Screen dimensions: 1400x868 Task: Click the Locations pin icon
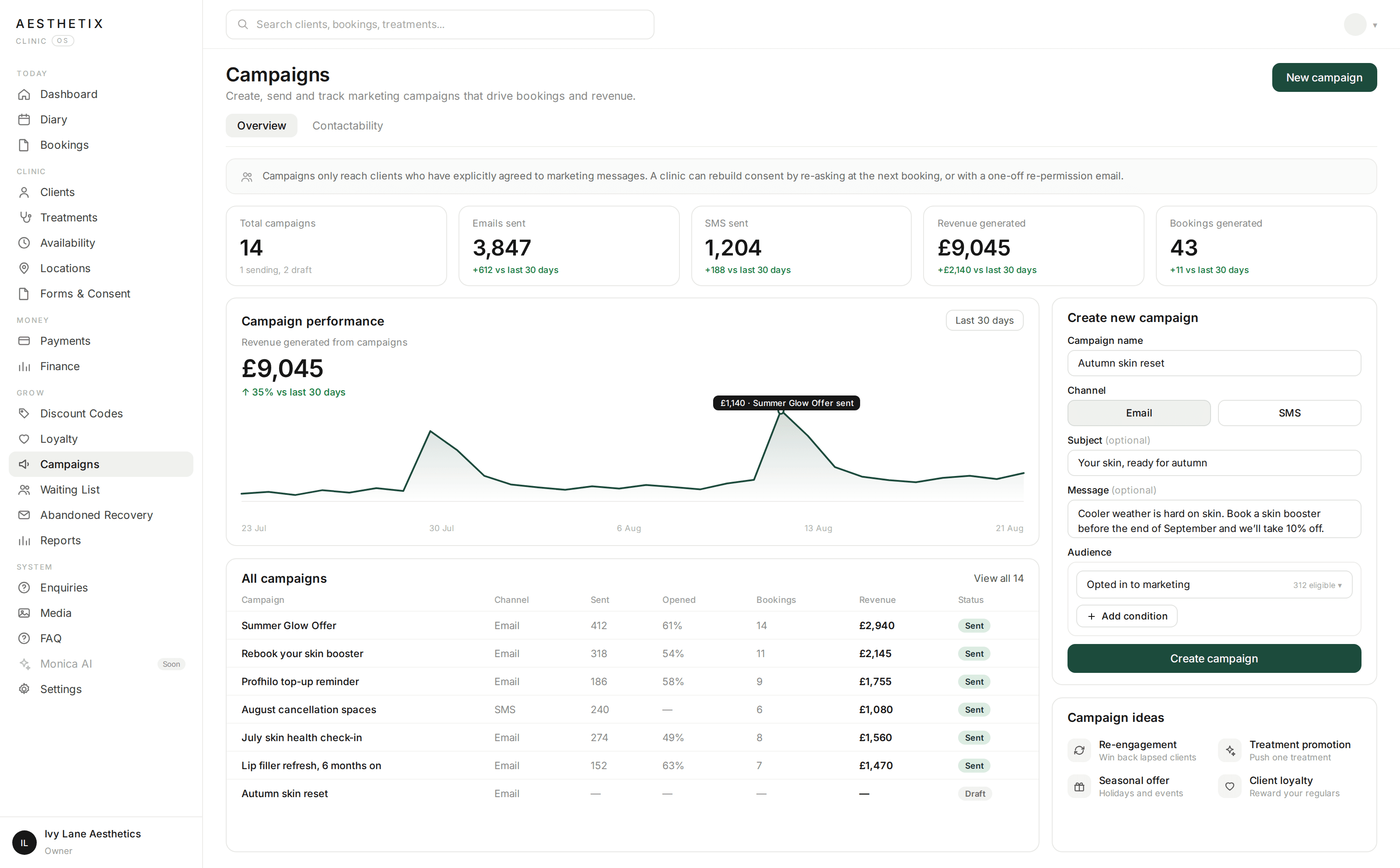point(24,268)
